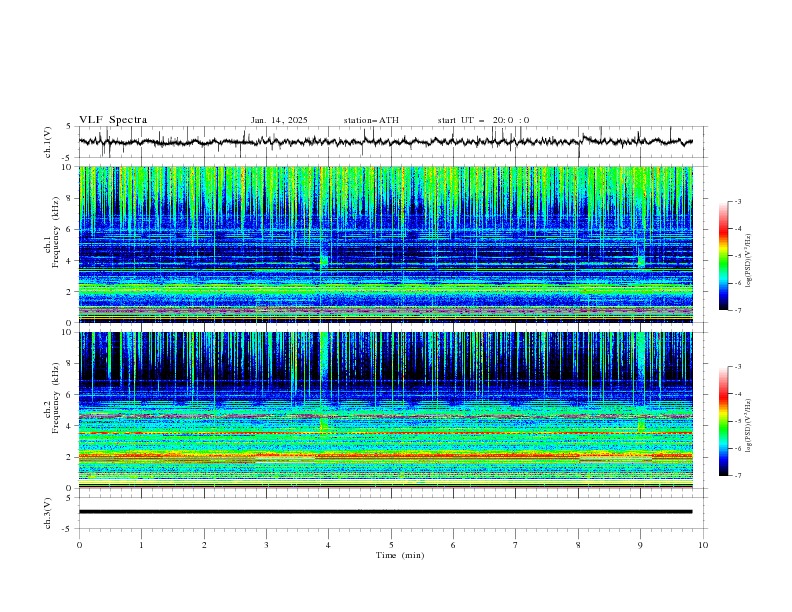Image resolution: width=792 pixels, height=612 pixels.
Task: Click time axis tick label 8
Action: (x=578, y=545)
